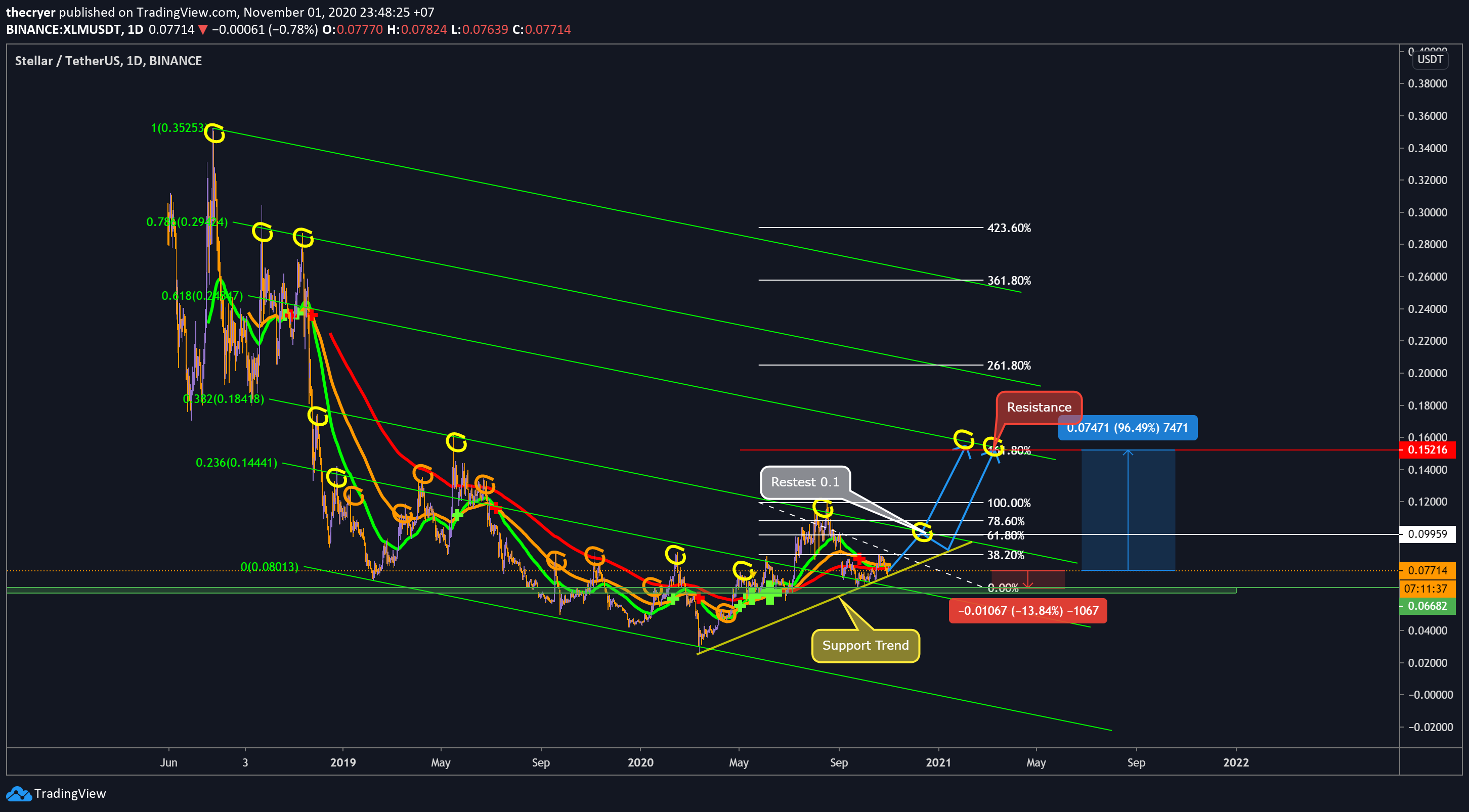Click the 1(0.35253) channel level label
1469x812 pixels.
pyautogui.click(x=179, y=127)
